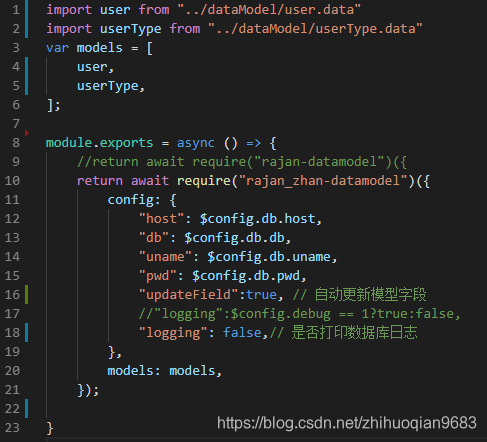Click 'models: models,' on line 20
The image size is (487, 442).
coord(165,371)
